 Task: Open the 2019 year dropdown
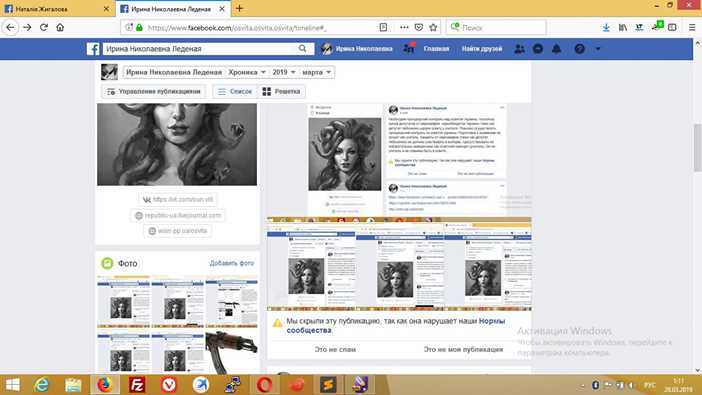click(284, 72)
